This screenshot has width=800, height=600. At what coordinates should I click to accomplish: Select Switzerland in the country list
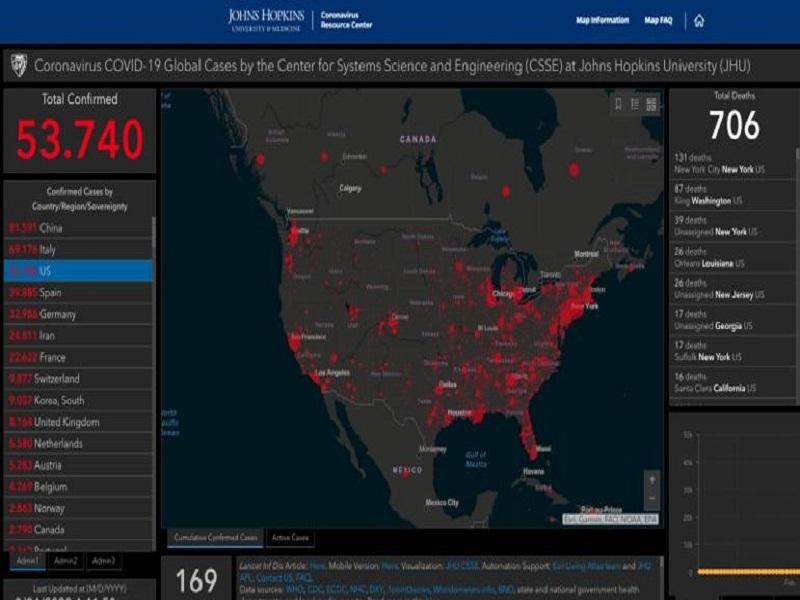tap(78, 379)
